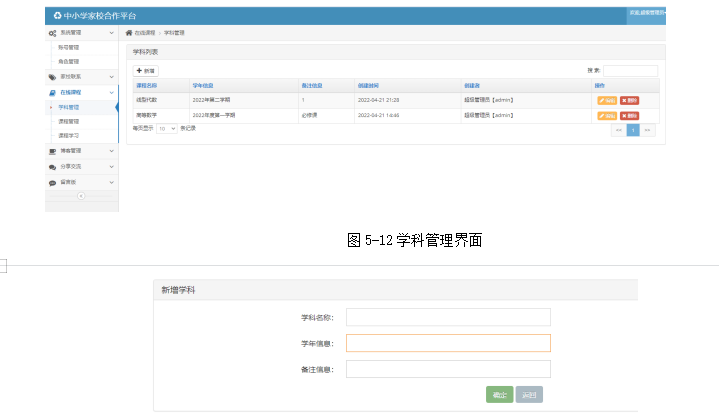Select 学科管理 in the sidebar
The image size is (719, 419).
click(69, 107)
